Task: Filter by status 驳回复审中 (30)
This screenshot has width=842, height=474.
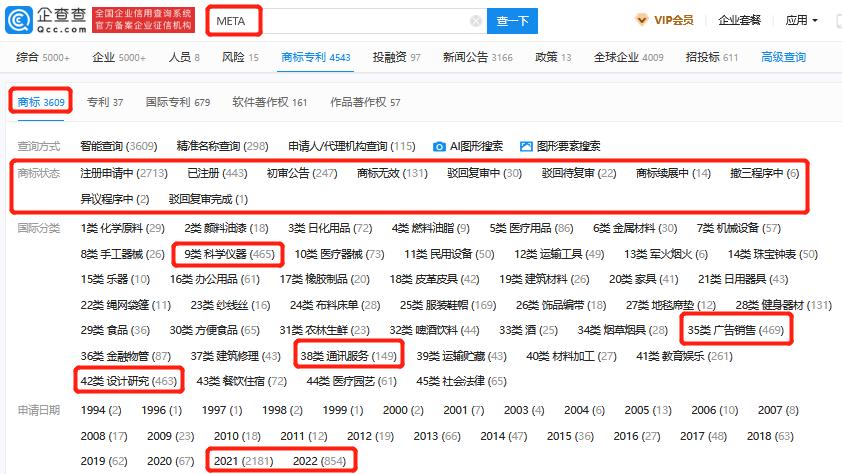Action: [485, 173]
